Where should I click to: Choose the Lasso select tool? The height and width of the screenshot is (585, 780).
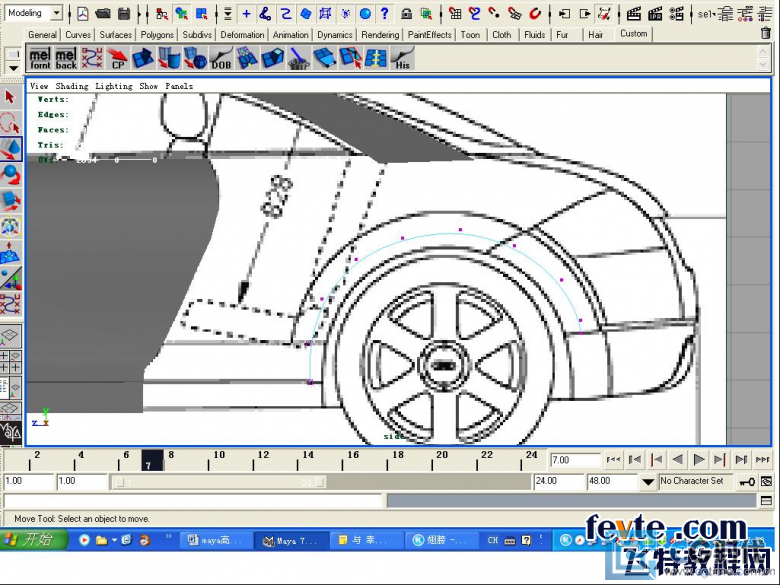[x=10, y=122]
